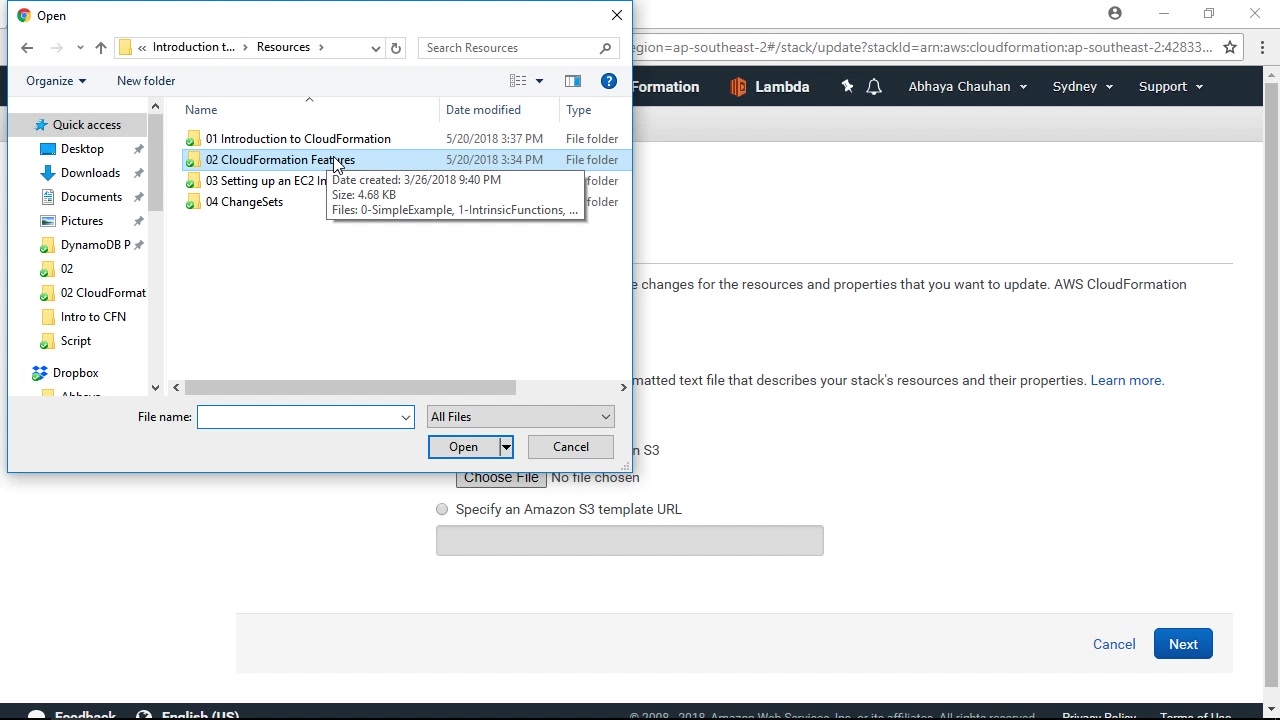Expand the Organize menu
1280x720 pixels.
56,81
